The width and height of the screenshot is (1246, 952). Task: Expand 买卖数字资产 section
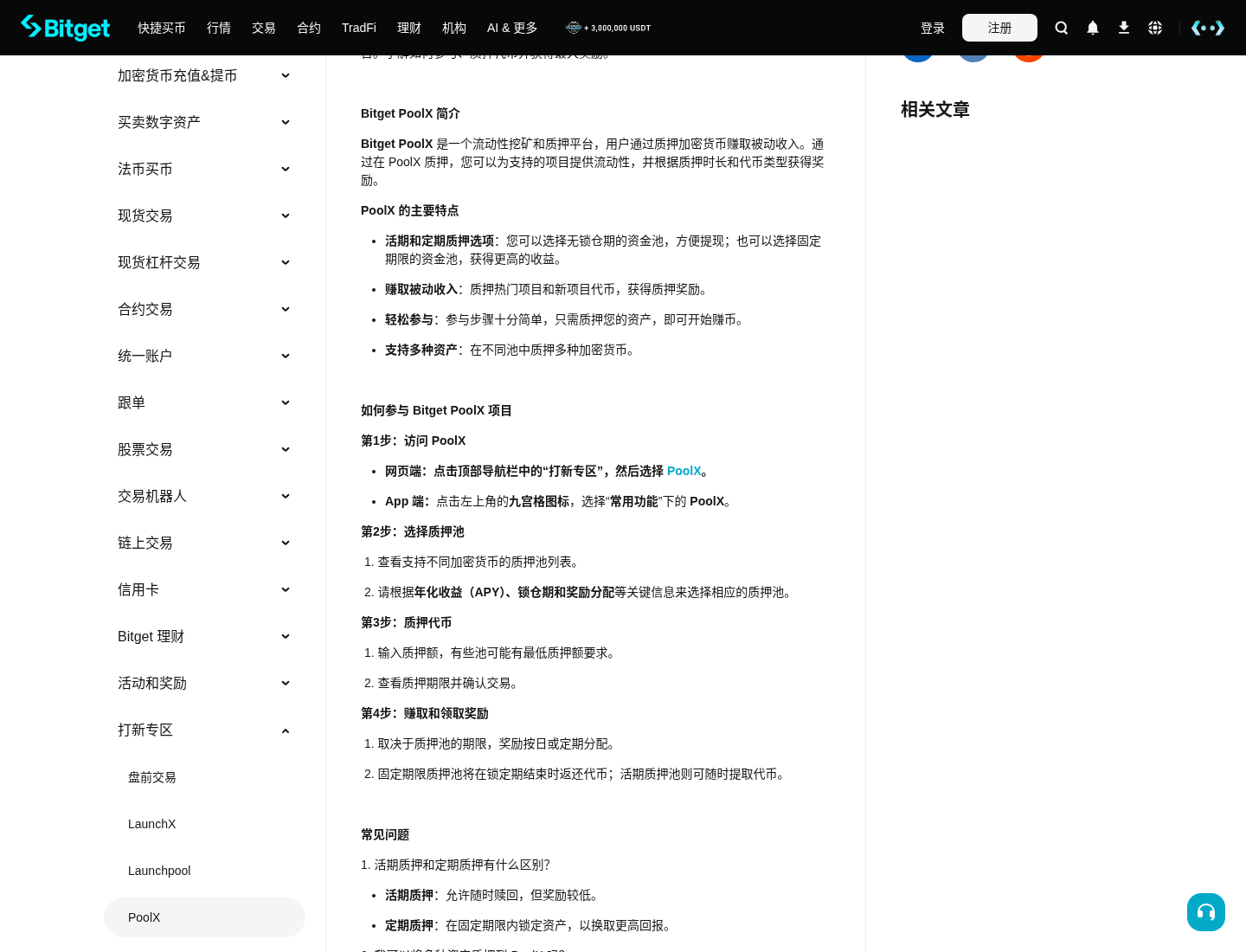(204, 122)
